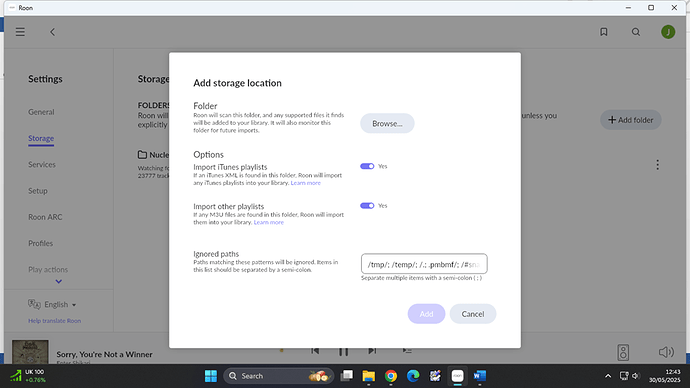Screen dimensions: 690x388
Task: Open the three-dot menu for Nucleus folder
Action: coord(657,165)
